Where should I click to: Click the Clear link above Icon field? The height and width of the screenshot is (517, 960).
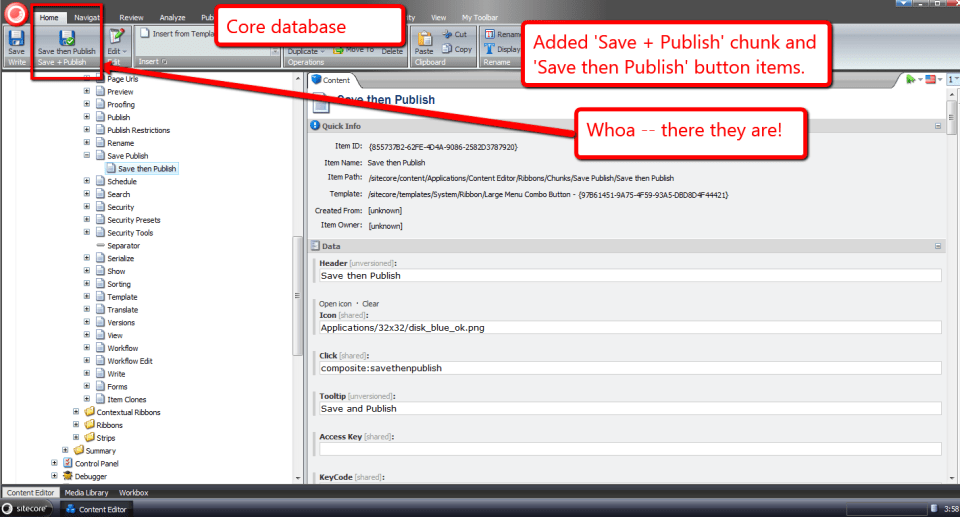370,304
